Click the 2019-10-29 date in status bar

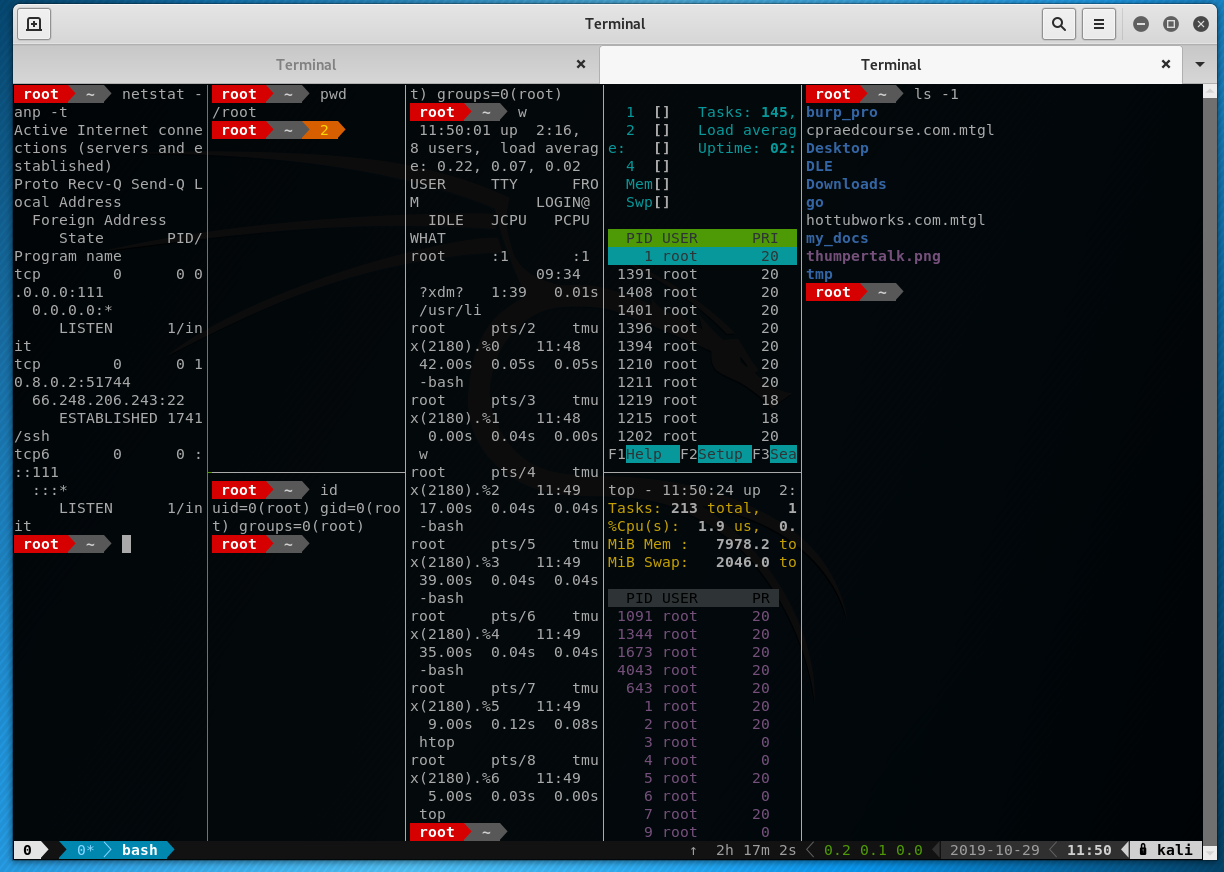(x=995, y=850)
